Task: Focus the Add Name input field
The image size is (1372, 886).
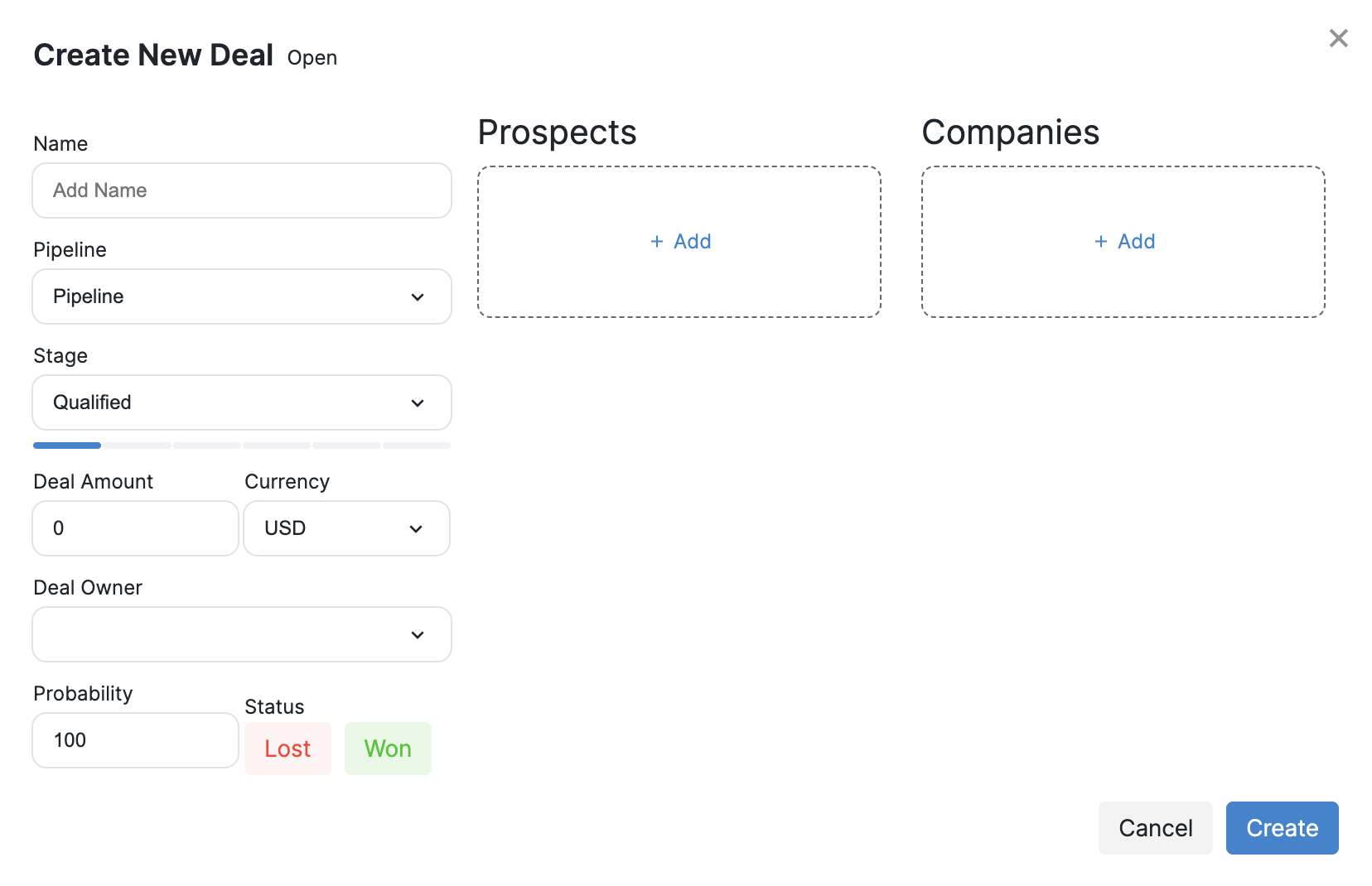Action: coord(242,190)
